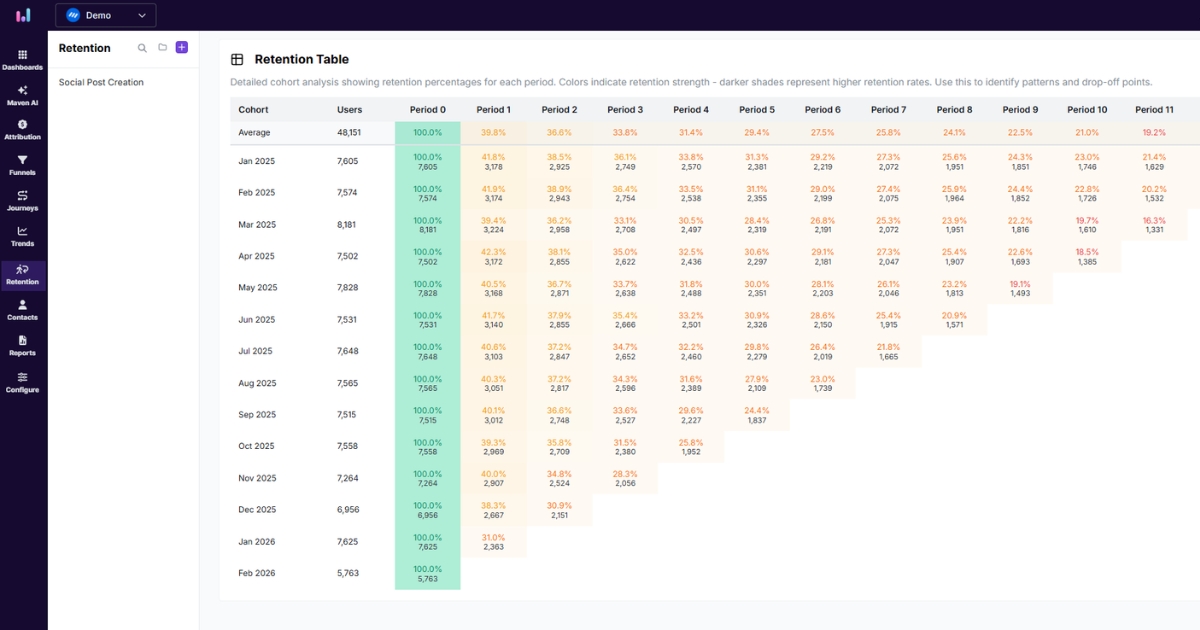The image size is (1200, 630).
Task: Open the Attribution section
Action: (x=22, y=130)
